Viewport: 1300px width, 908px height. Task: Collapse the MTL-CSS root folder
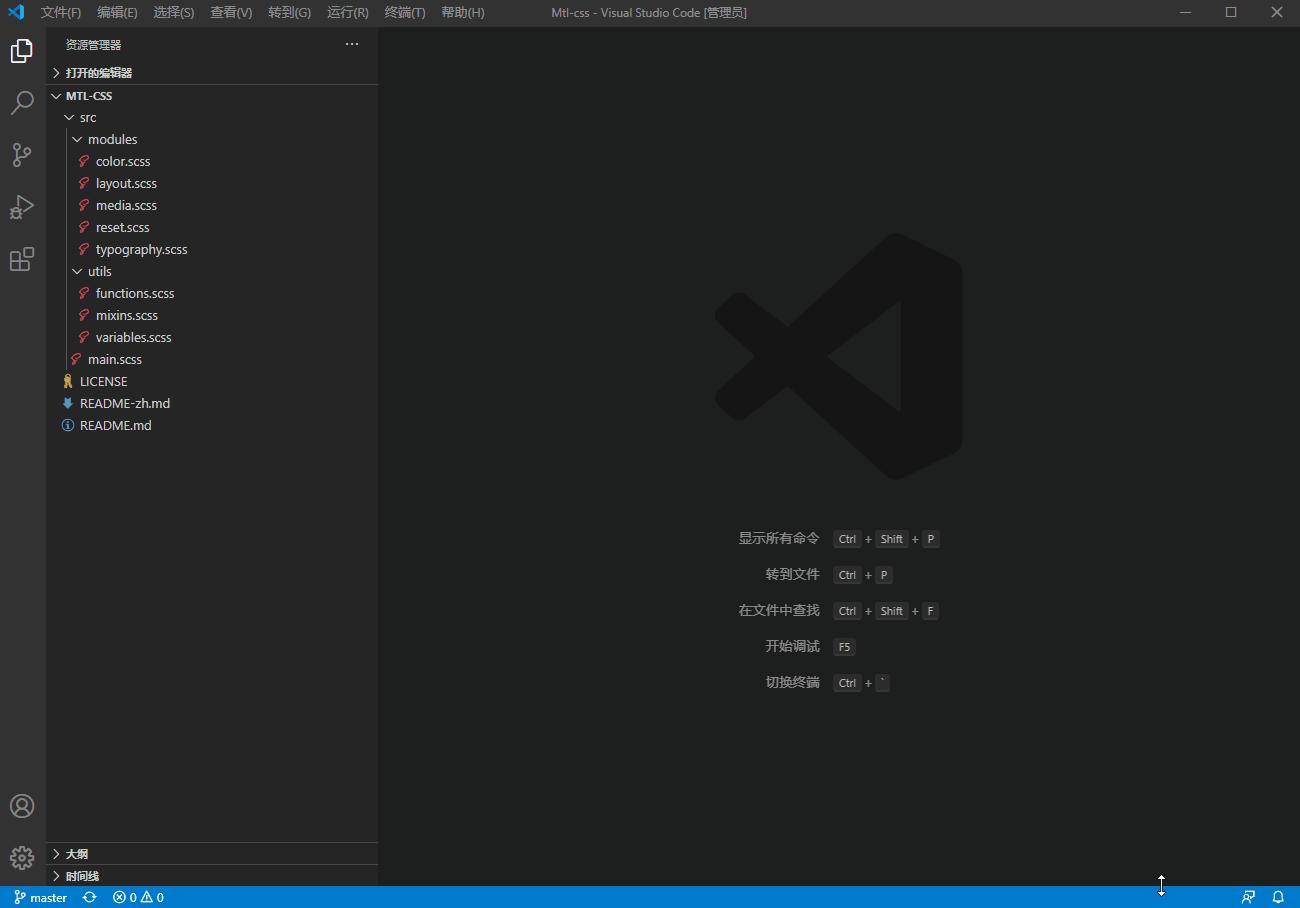pyautogui.click(x=212, y=96)
